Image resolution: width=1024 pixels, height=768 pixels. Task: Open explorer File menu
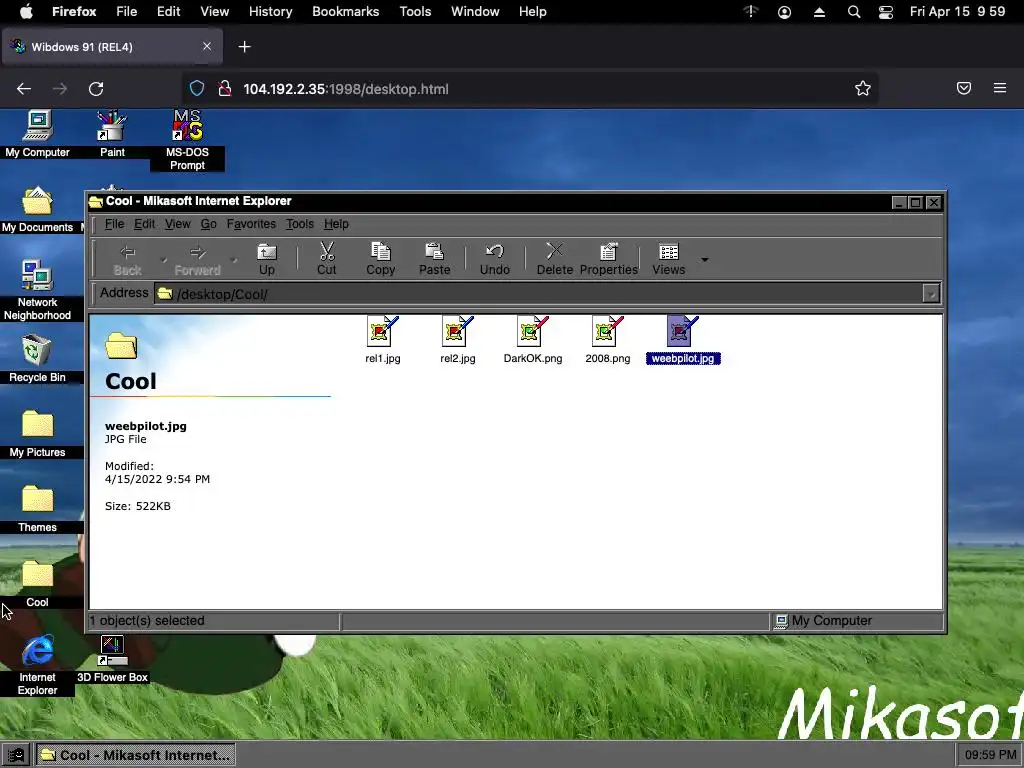(x=114, y=224)
